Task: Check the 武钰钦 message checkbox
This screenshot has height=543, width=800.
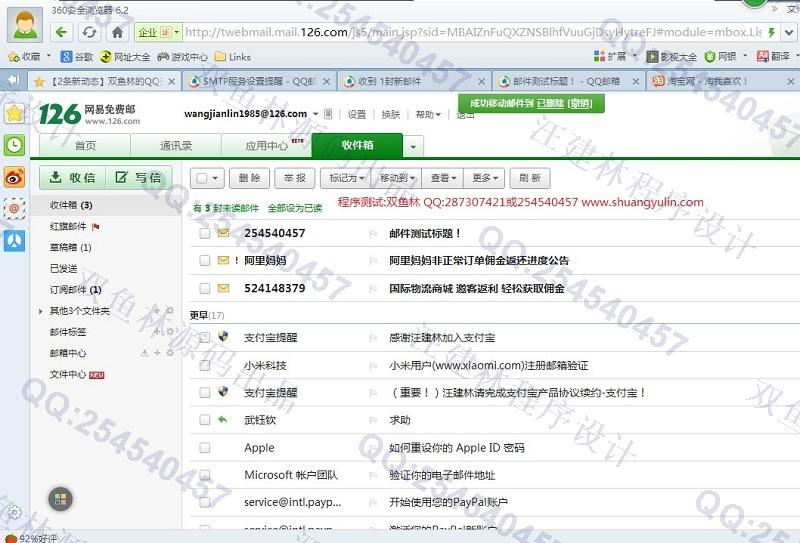Action: click(205, 419)
